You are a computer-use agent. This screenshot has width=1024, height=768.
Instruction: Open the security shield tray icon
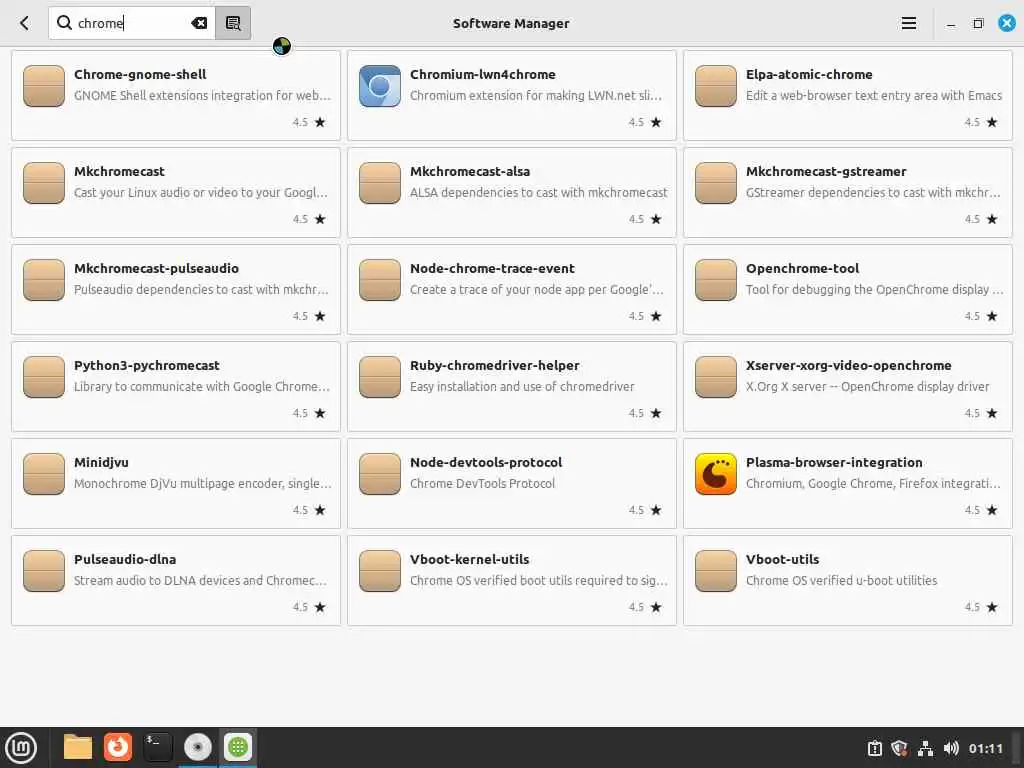coord(900,748)
